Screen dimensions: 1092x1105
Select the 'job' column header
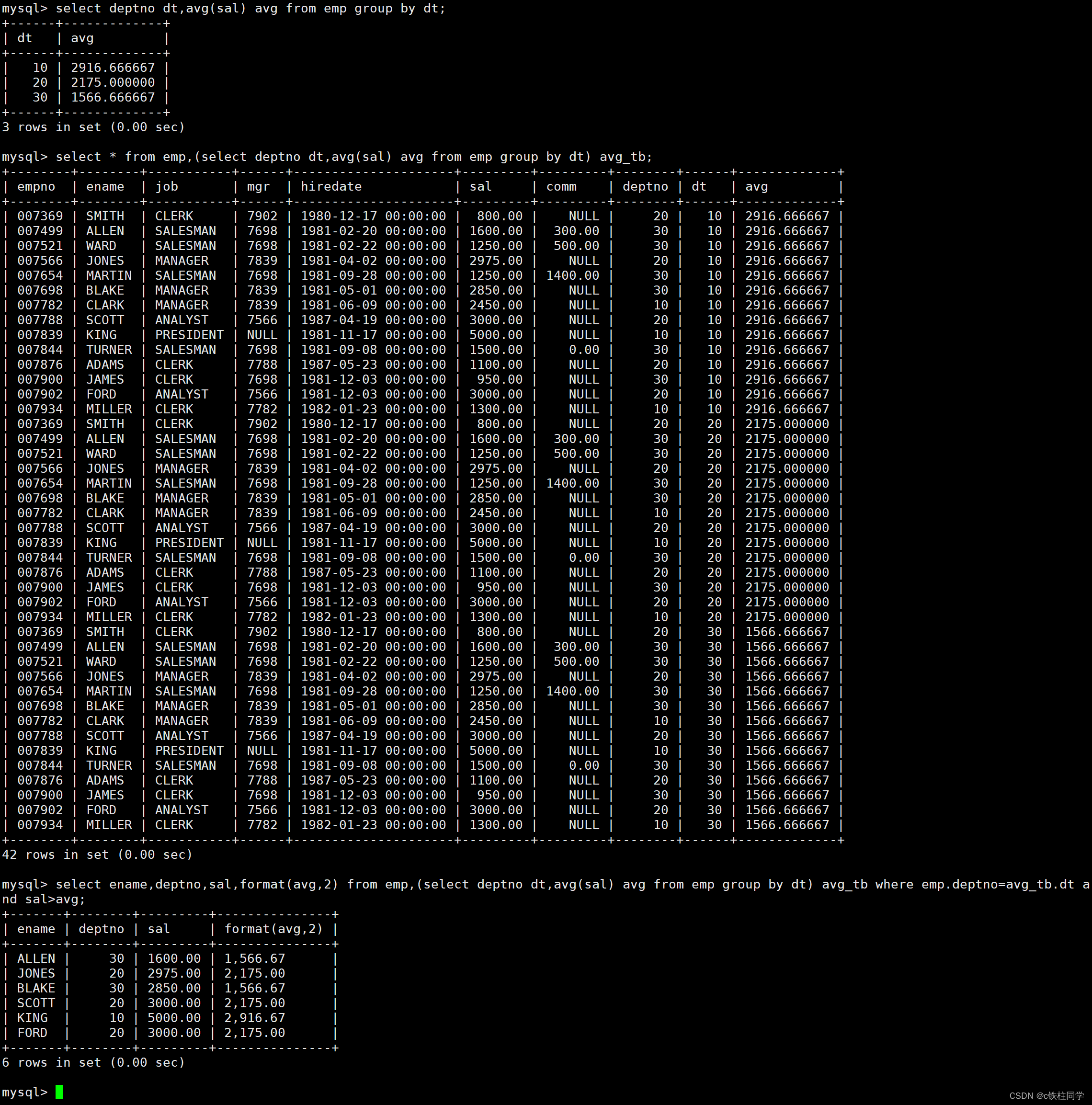click(167, 186)
